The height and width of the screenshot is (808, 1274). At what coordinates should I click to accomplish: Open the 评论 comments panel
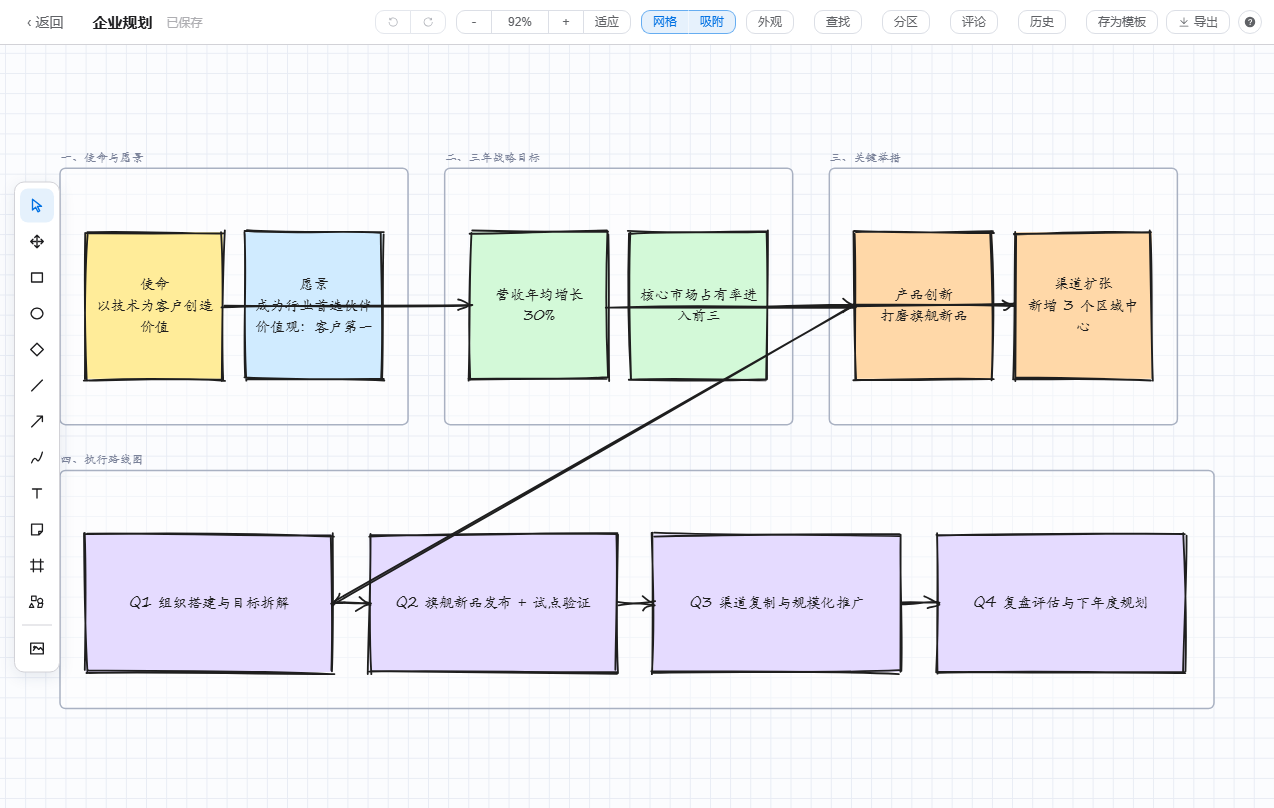tap(974, 22)
